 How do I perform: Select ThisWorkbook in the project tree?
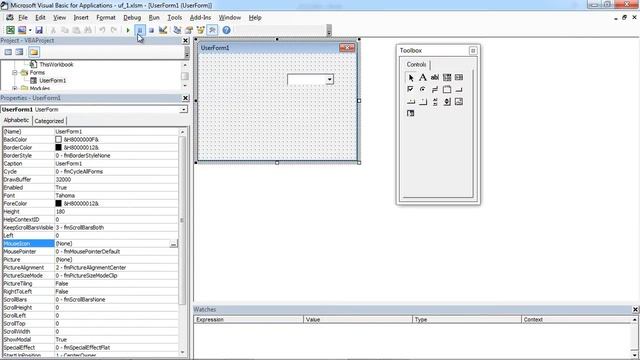pyautogui.click(x=56, y=64)
